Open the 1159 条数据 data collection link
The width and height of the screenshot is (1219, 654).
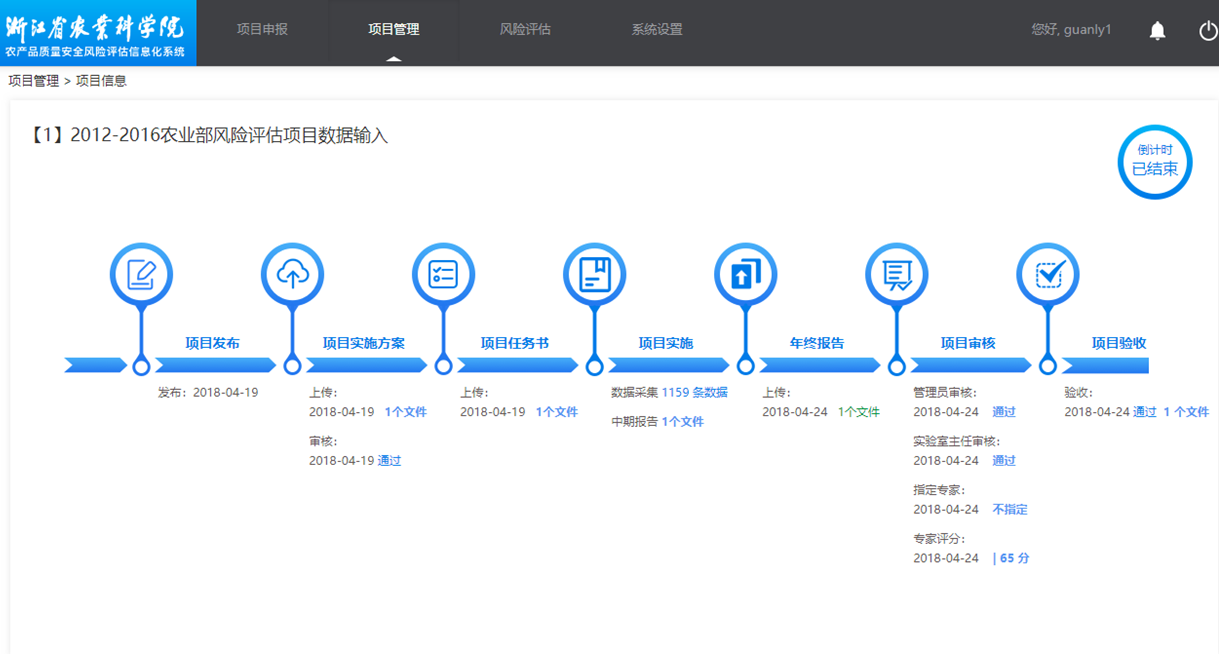(x=694, y=393)
